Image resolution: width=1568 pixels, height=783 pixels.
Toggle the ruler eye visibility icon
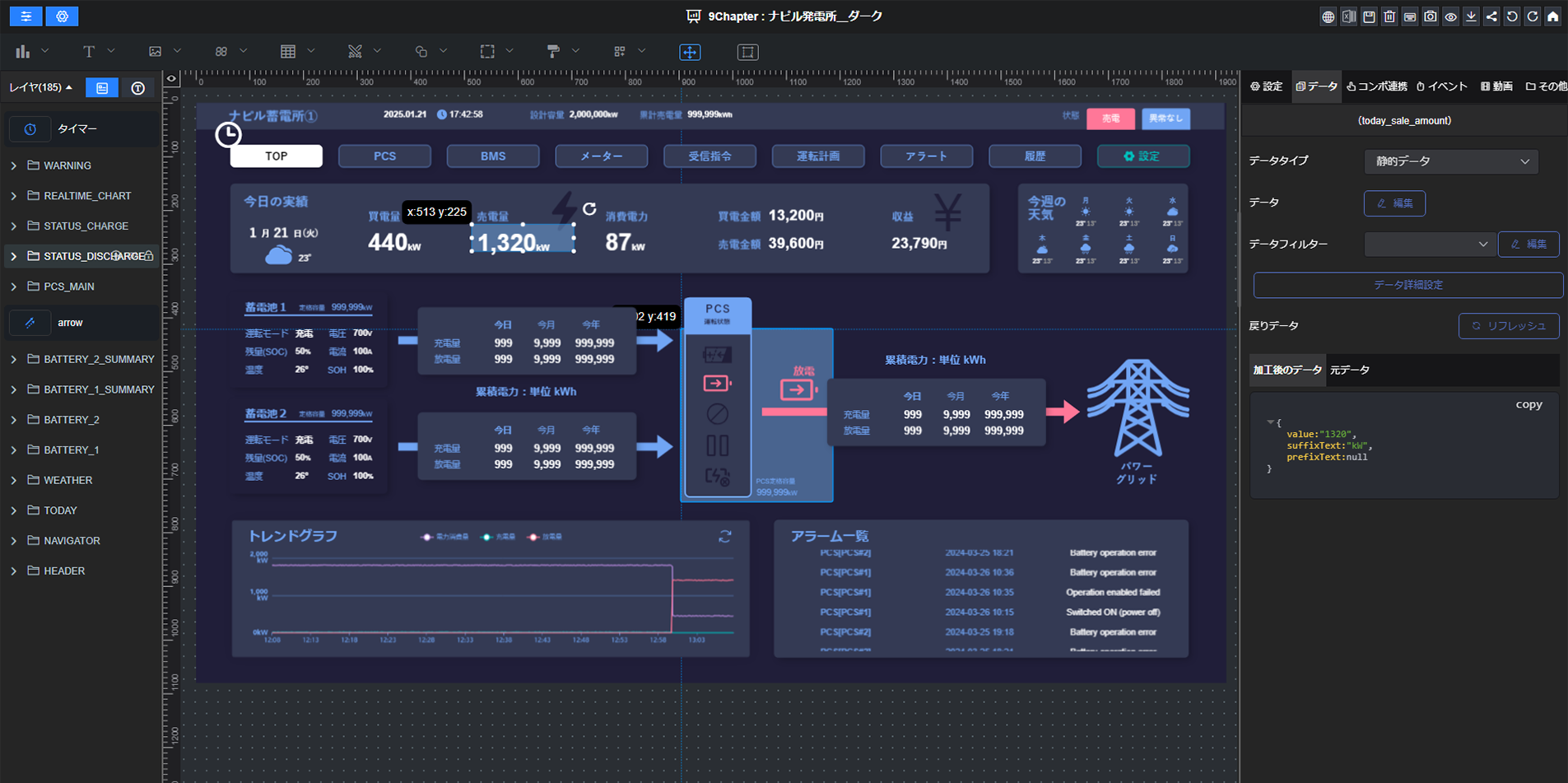[171, 79]
